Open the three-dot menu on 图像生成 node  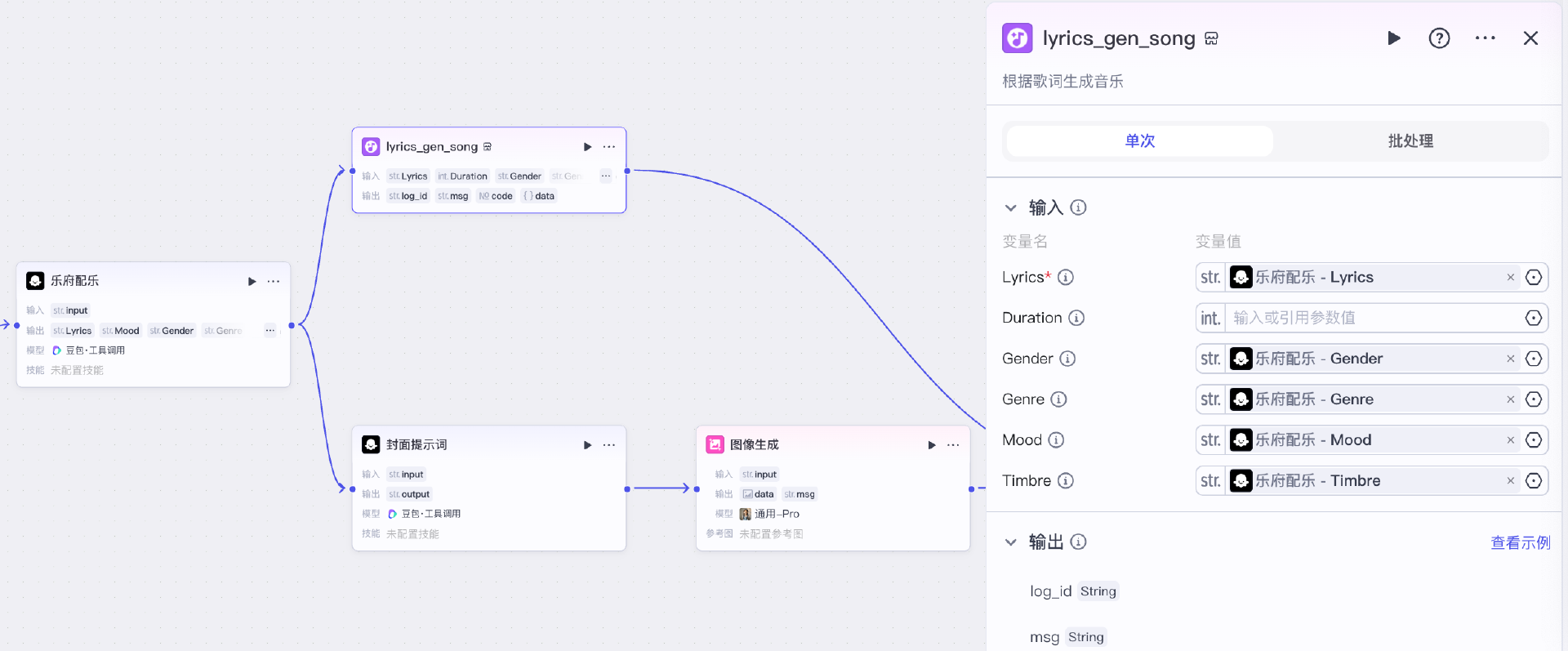[x=953, y=445]
